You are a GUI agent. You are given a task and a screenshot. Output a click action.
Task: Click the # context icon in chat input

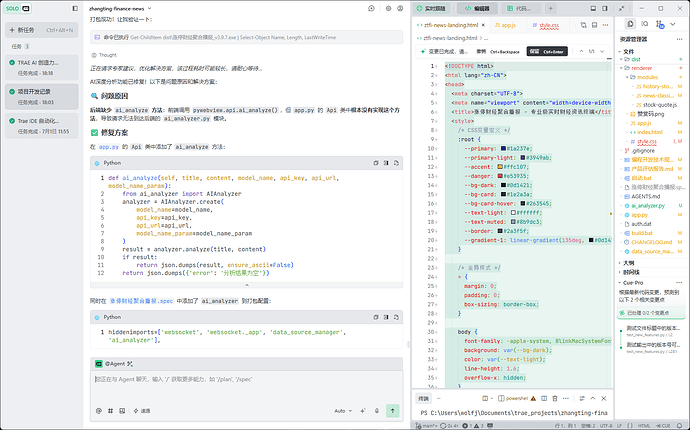[x=110, y=411]
